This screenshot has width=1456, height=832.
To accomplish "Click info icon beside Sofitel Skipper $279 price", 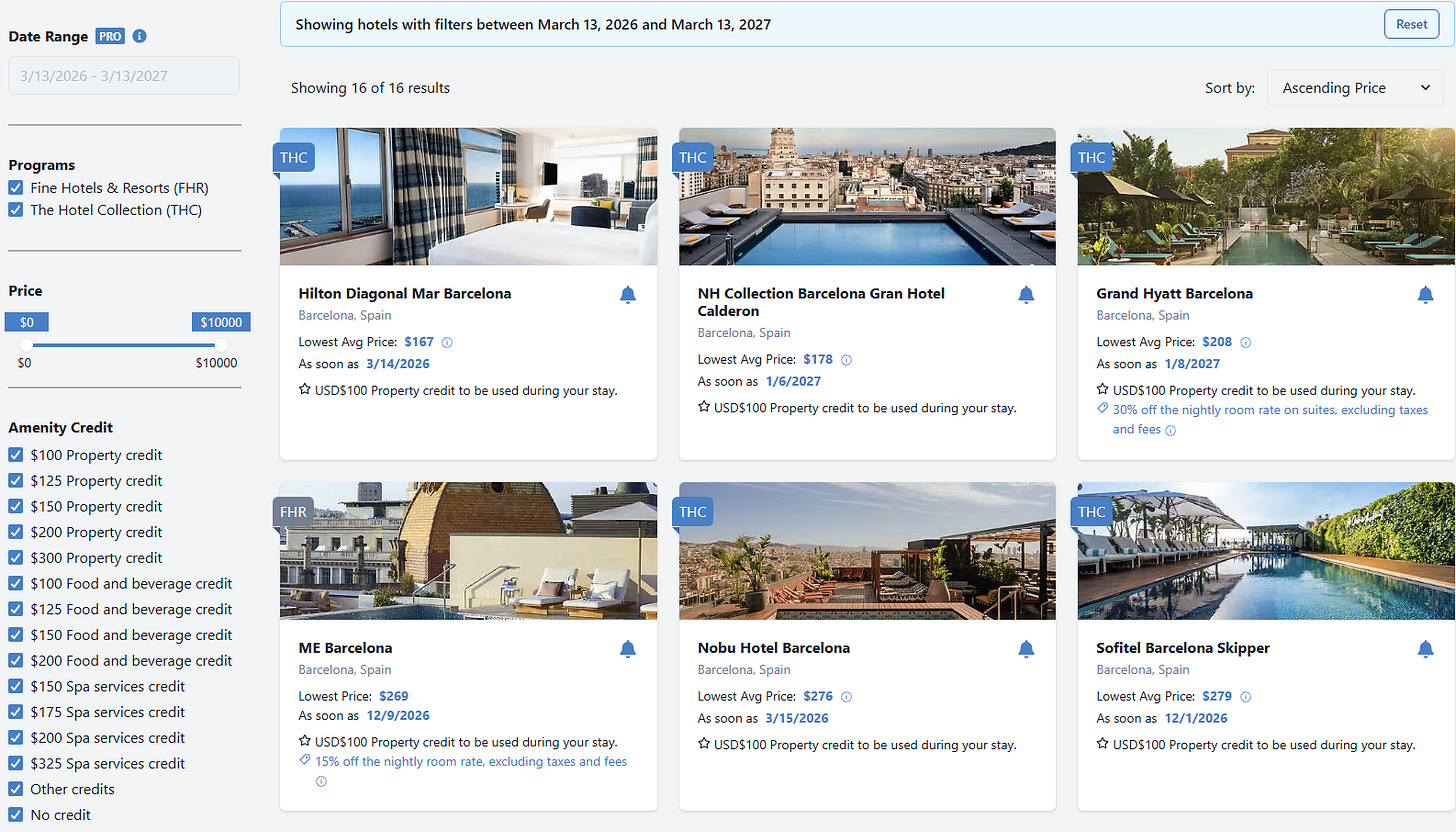I will click(1246, 697).
